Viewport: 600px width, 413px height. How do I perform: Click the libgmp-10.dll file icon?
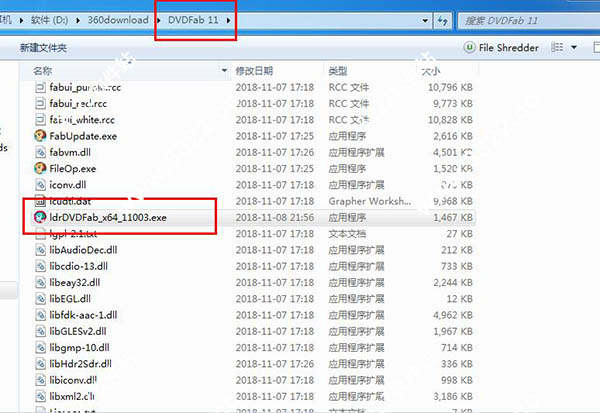[x=40, y=348]
